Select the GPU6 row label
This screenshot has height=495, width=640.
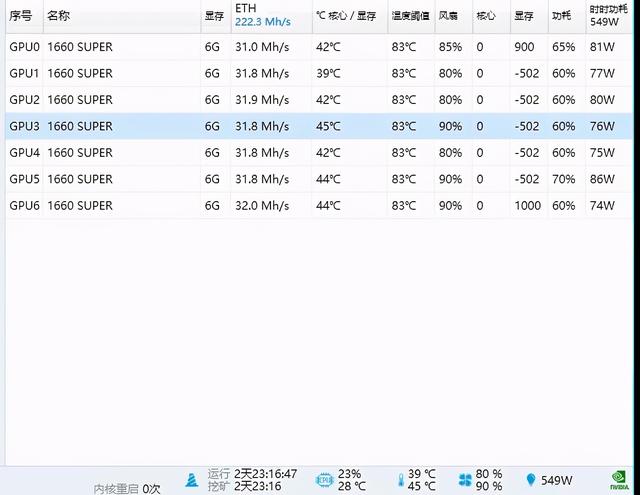(24, 206)
